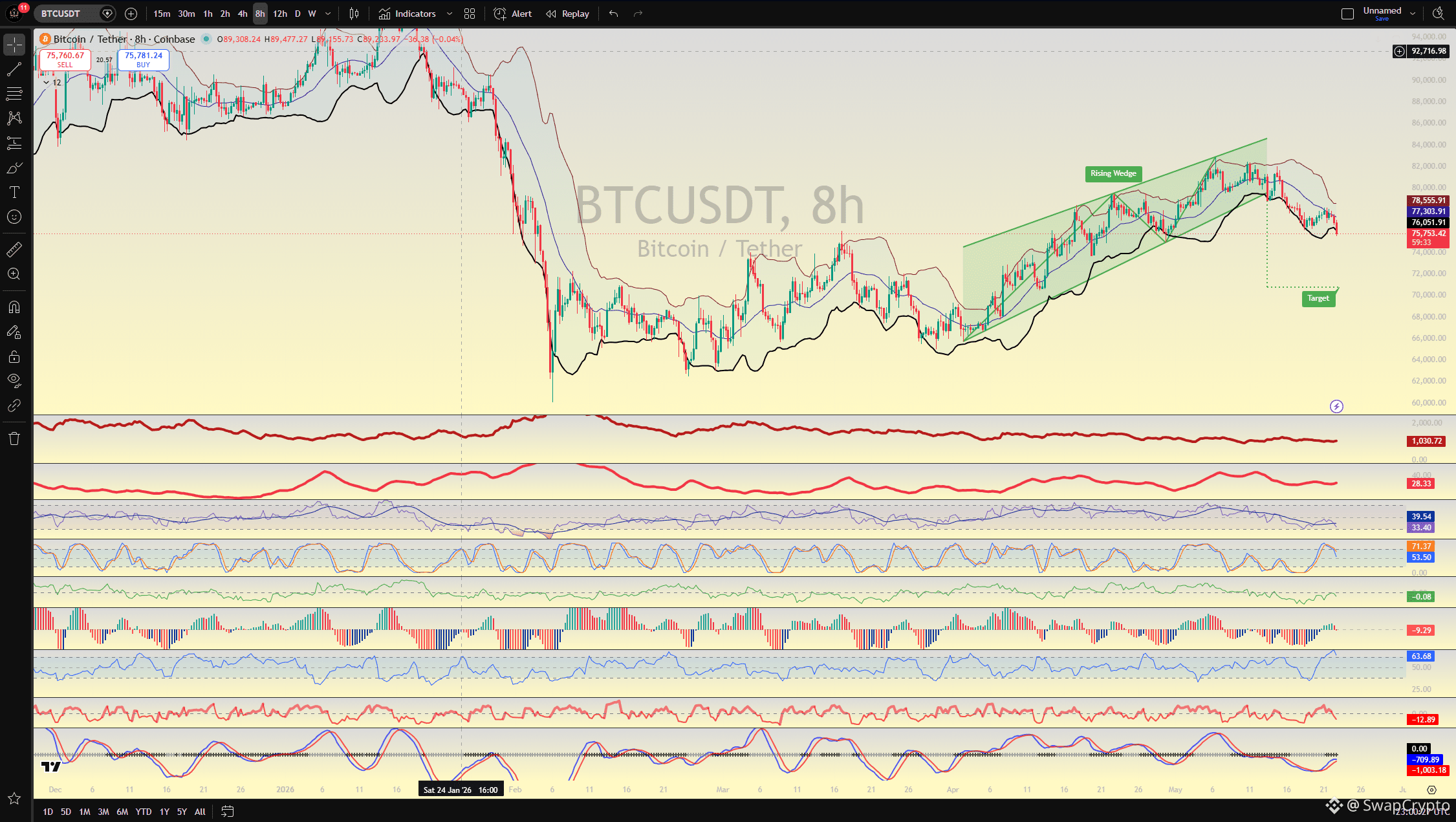This screenshot has height=822, width=1456.
Task: Select the 1D date range
Action: pyautogui.click(x=48, y=812)
